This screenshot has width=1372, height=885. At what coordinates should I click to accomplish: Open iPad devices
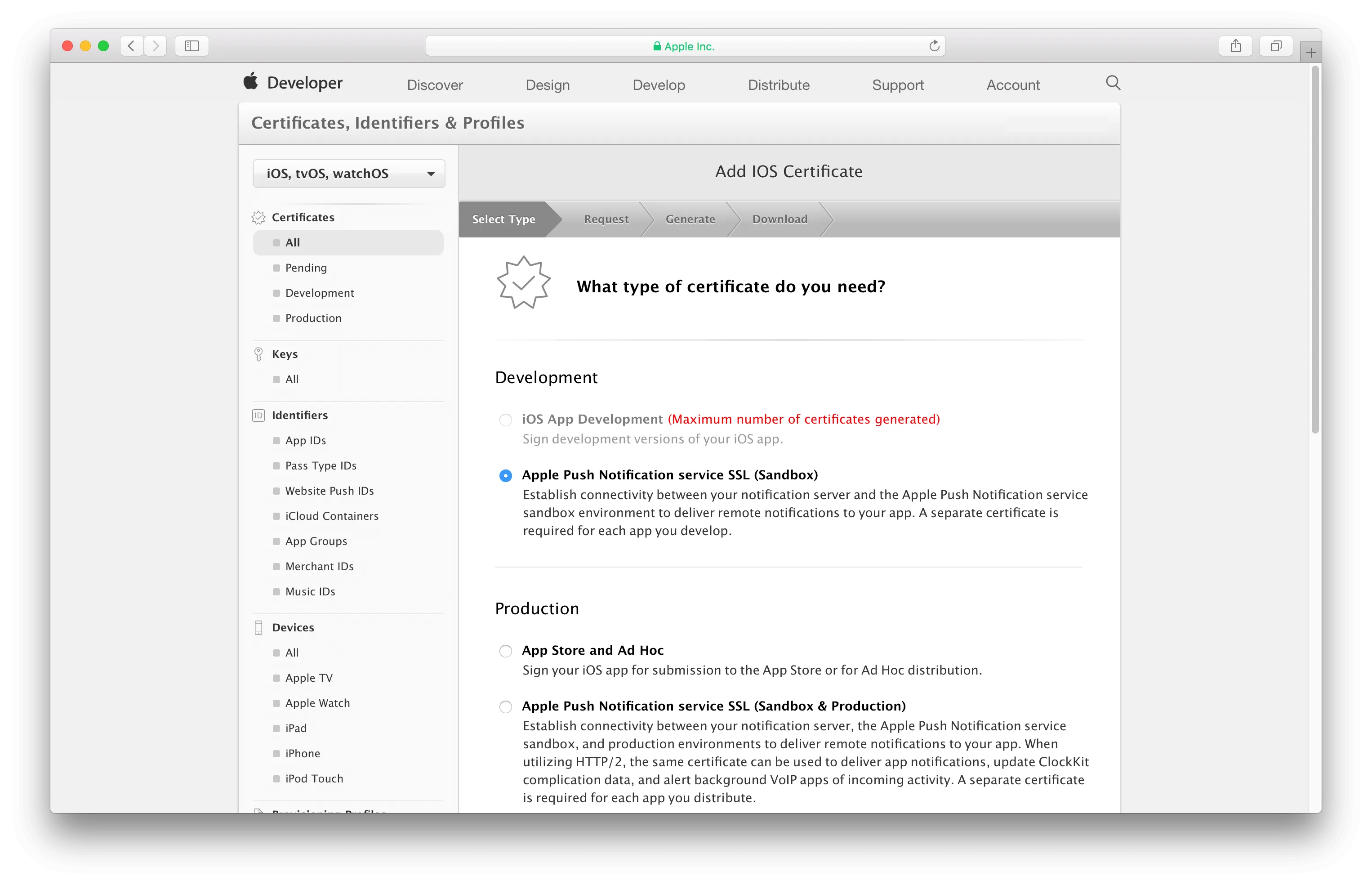click(x=296, y=729)
